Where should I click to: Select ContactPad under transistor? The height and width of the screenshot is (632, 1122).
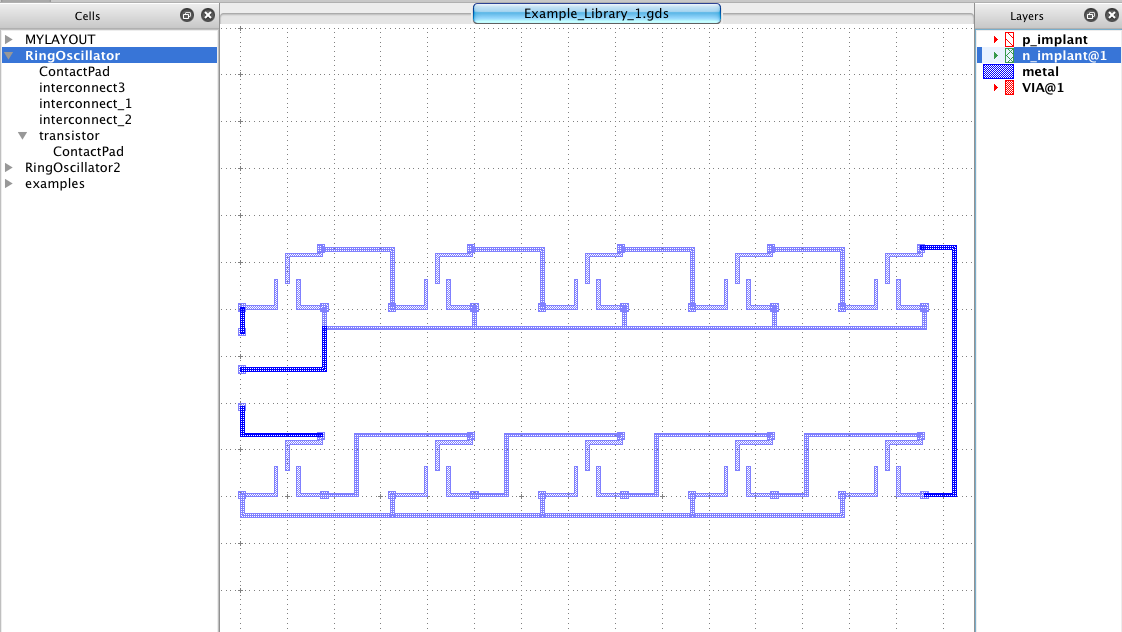pos(88,152)
